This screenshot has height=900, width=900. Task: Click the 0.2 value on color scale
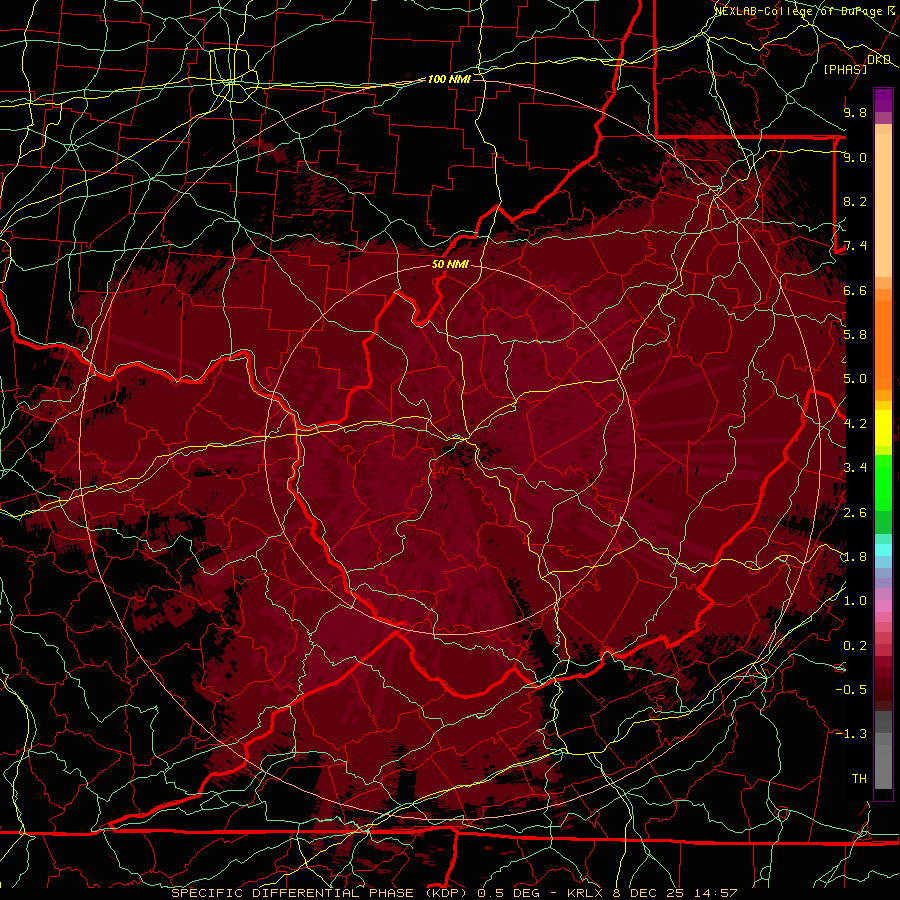(x=855, y=646)
